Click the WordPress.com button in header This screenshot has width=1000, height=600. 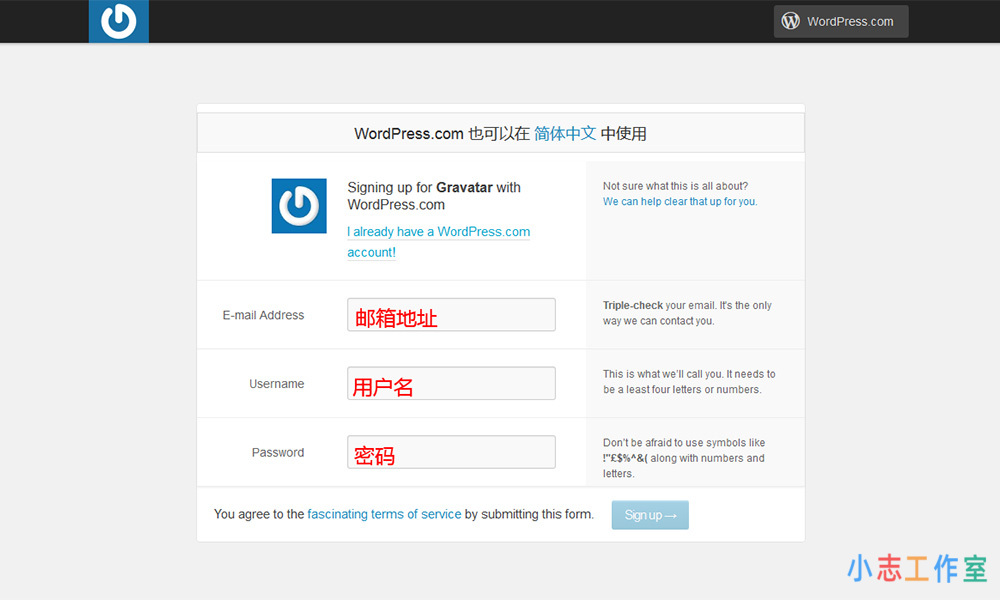click(841, 22)
